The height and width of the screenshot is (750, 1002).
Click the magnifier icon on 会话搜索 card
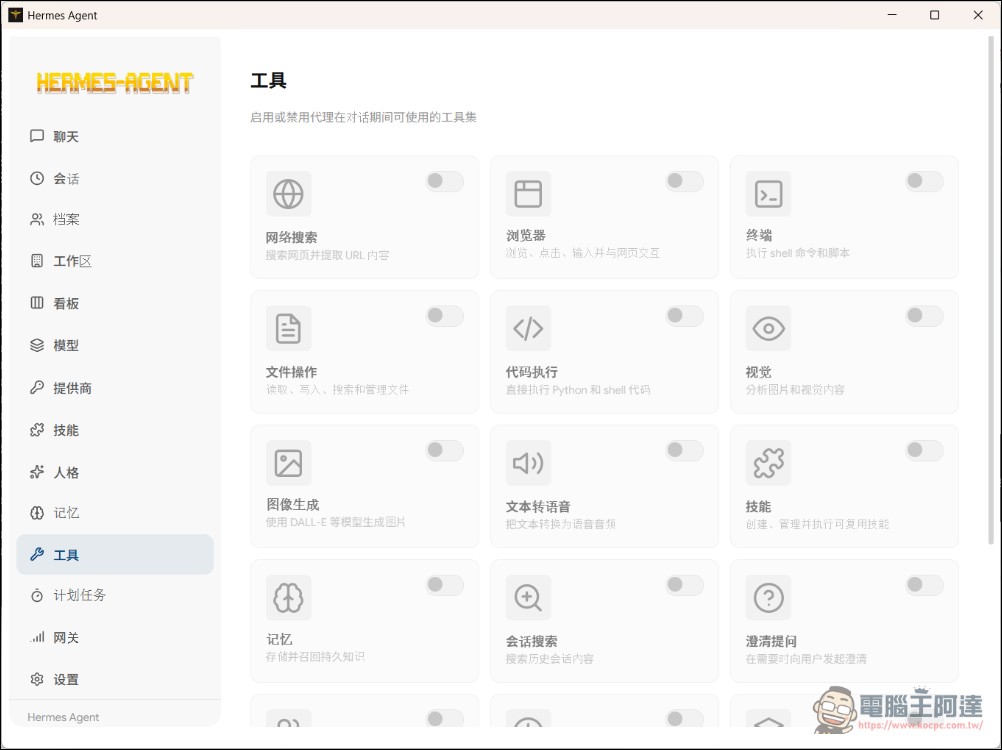[528, 598]
